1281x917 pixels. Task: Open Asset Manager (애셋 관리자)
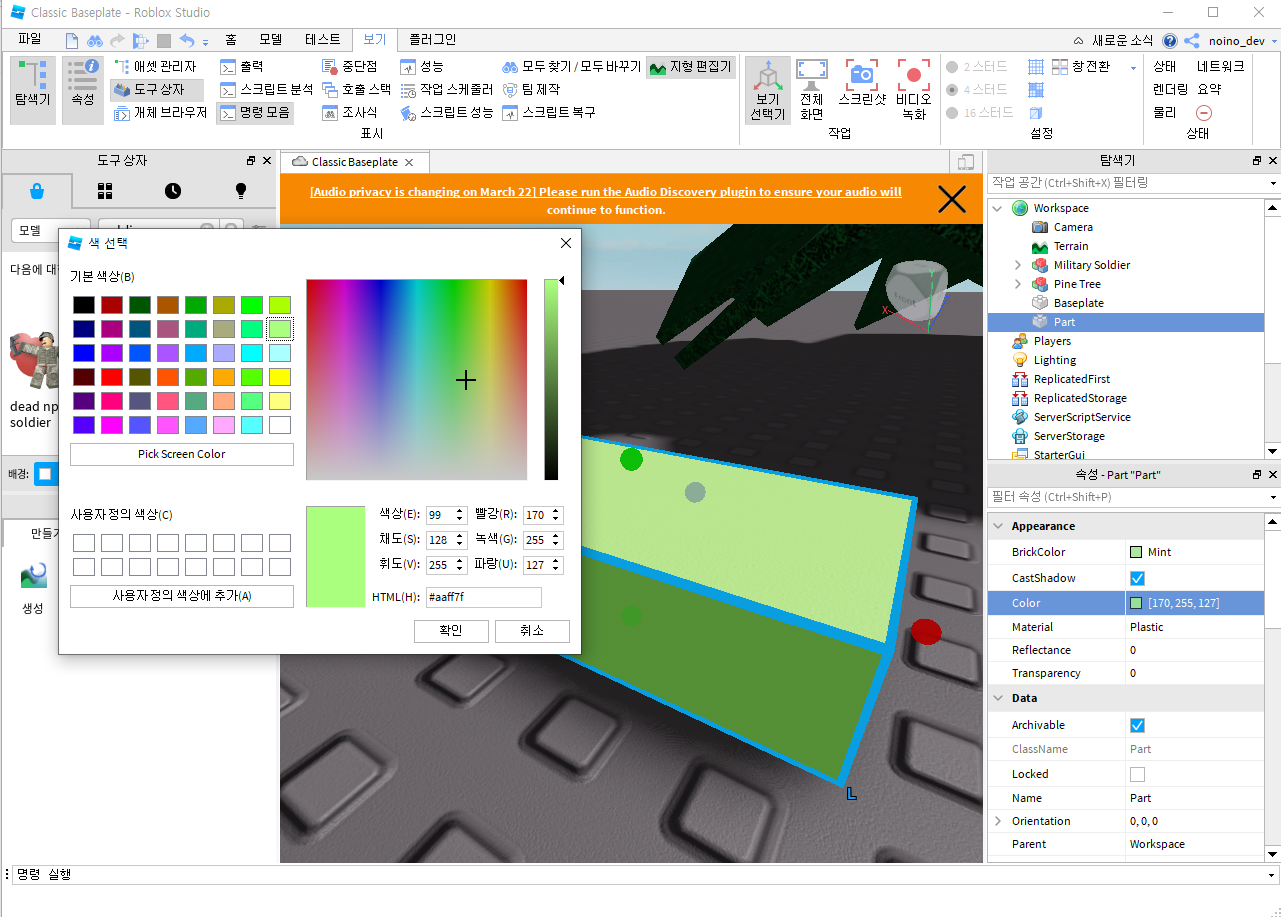[x=156, y=66]
